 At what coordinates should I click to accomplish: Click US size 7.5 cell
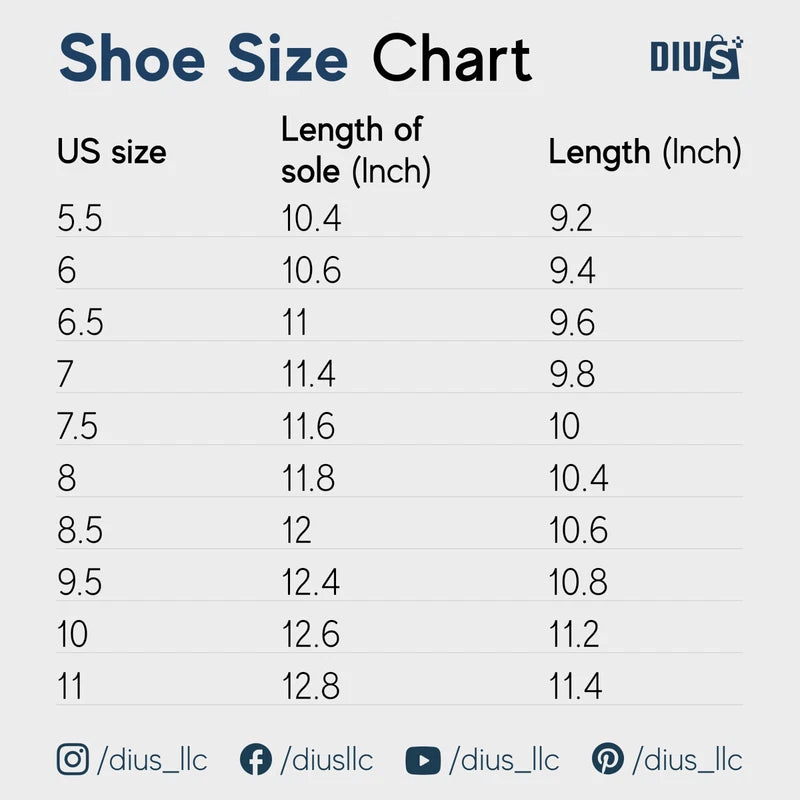[x=80, y=427]
